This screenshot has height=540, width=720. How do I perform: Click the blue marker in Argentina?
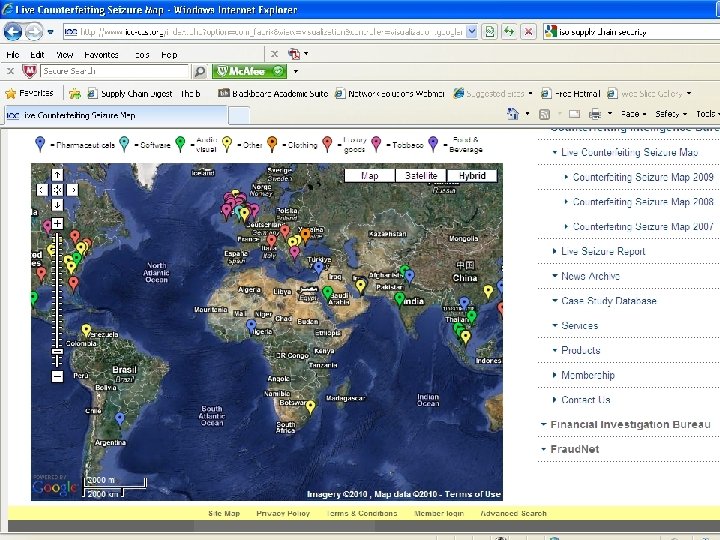(x=119, y=419)
